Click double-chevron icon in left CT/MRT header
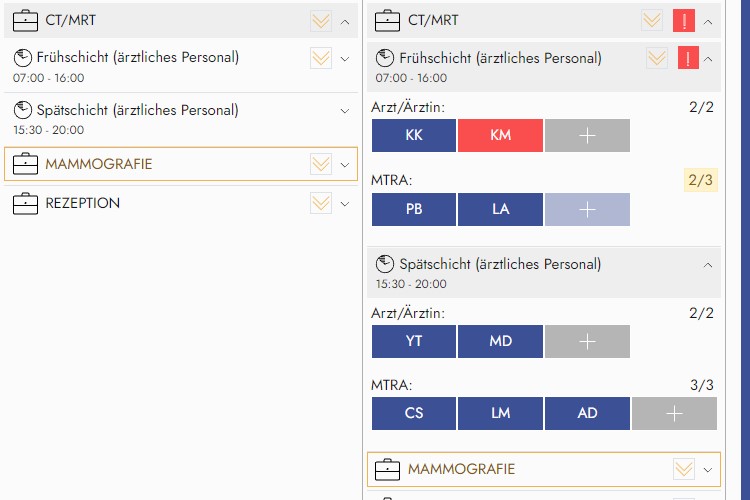 (321, 20)
